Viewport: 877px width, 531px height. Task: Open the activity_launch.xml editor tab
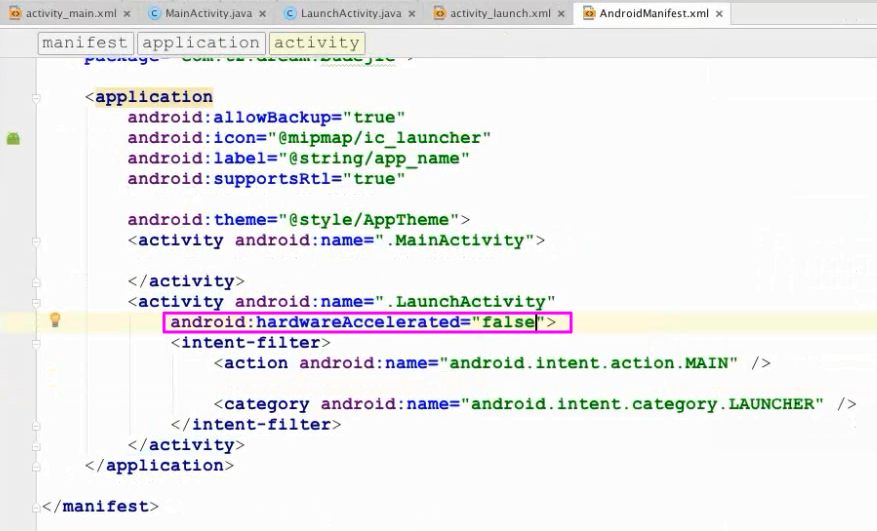(500, 13)
